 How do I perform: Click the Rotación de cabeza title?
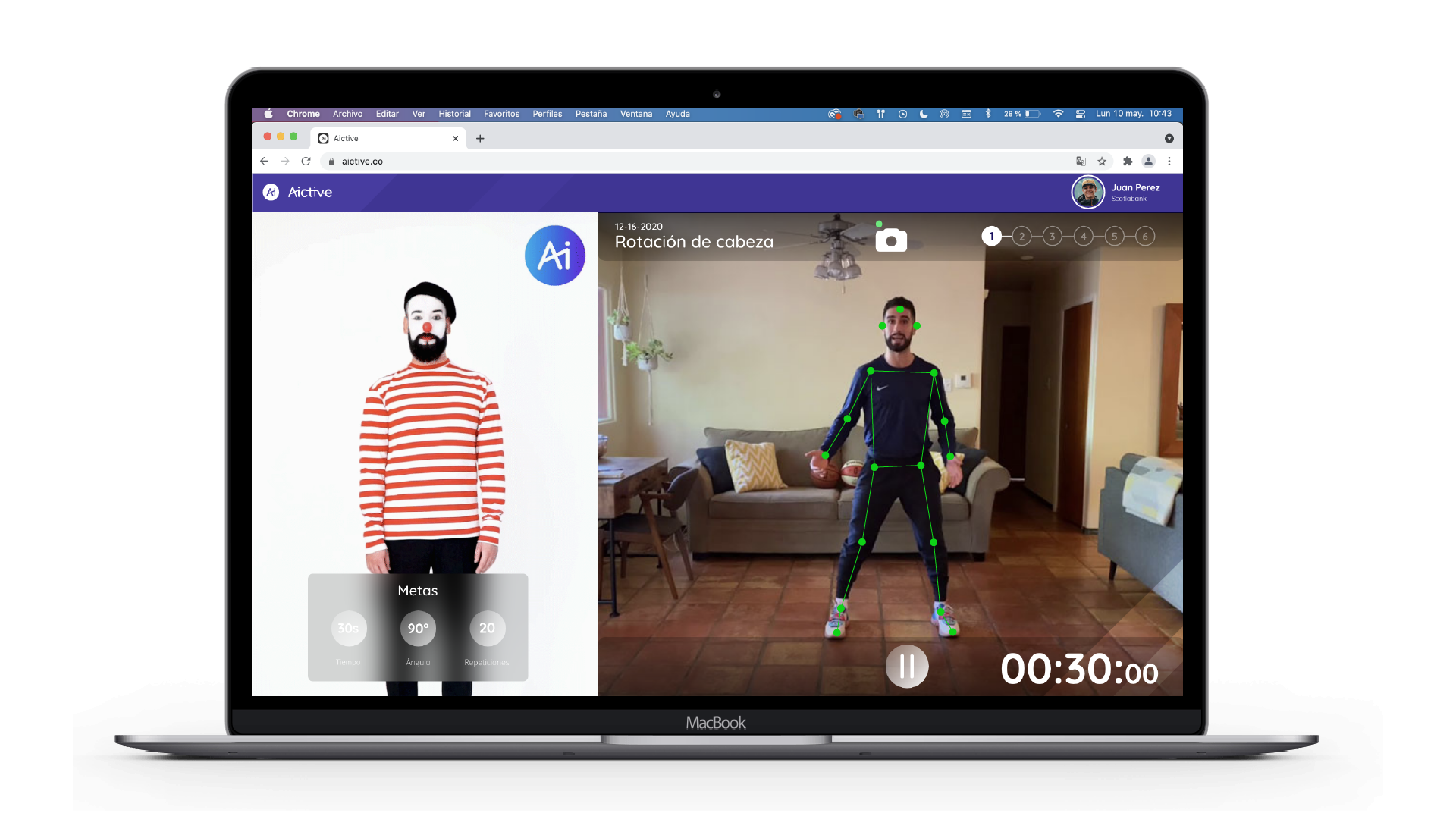coord(694,242)
